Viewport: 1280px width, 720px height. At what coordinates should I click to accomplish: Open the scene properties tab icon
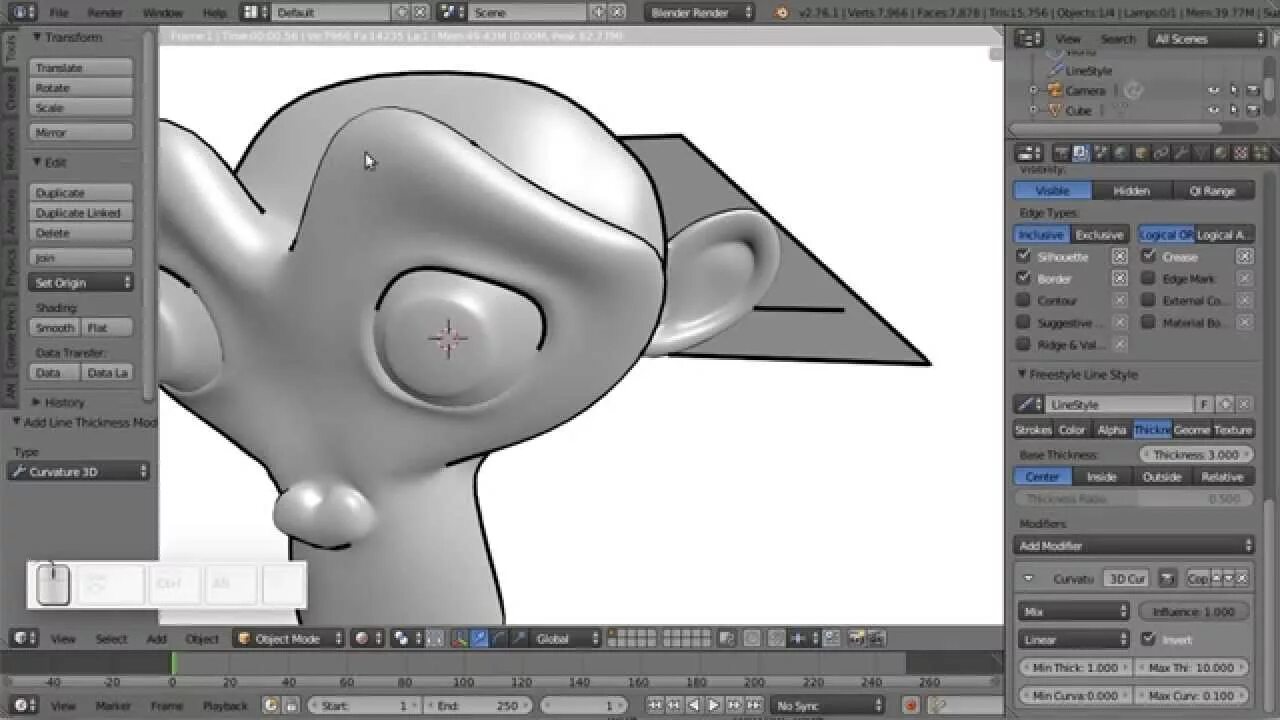click(x=1101, y=153)
